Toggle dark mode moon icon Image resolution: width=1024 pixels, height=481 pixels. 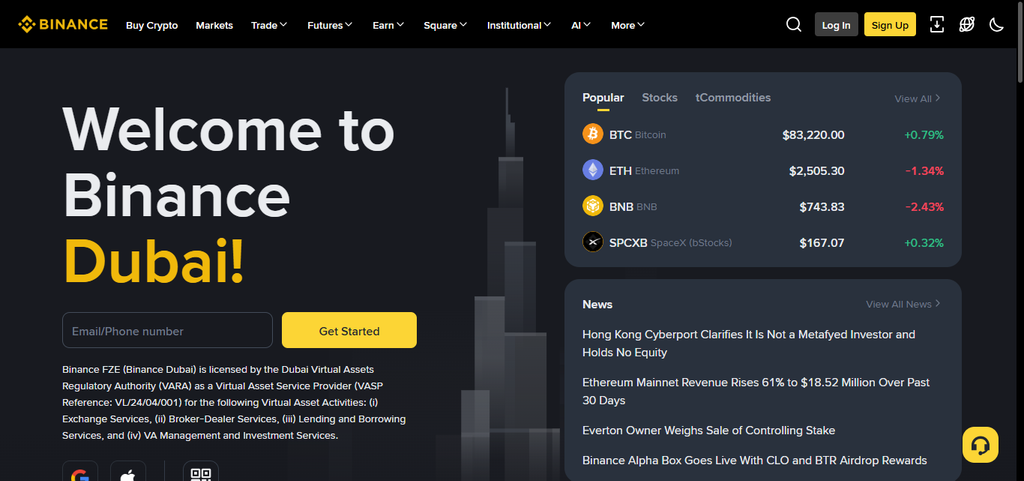pos(997,25)
